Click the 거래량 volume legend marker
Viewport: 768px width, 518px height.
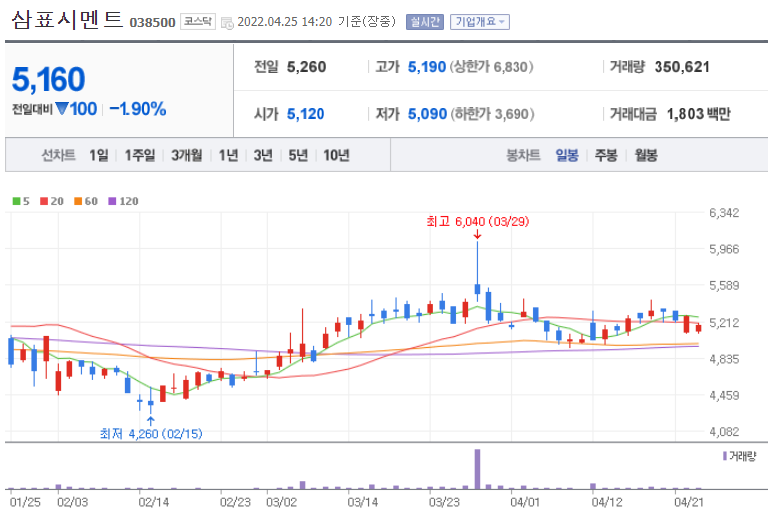point(725,456)
